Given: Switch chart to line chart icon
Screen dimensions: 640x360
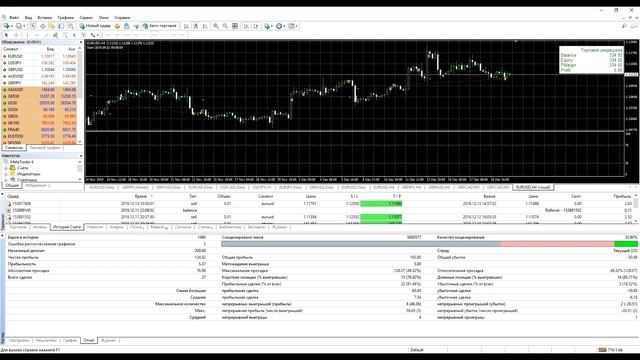Looking at the screenshot, I should point(205,26).
